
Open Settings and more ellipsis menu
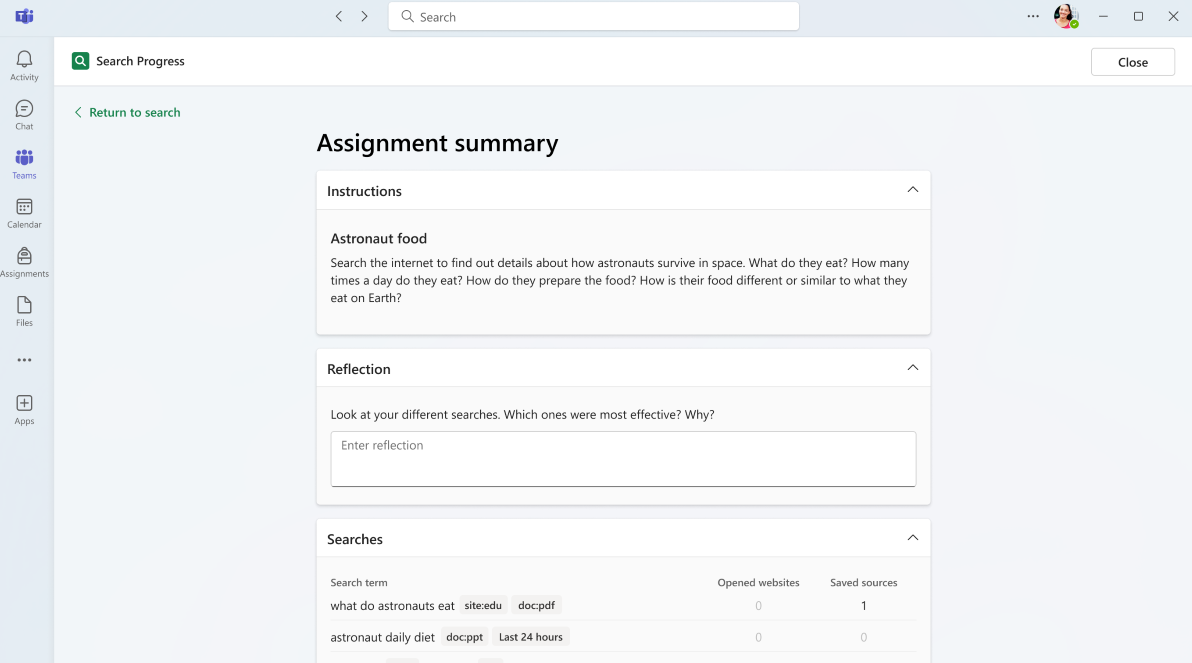pos(1032,16)
